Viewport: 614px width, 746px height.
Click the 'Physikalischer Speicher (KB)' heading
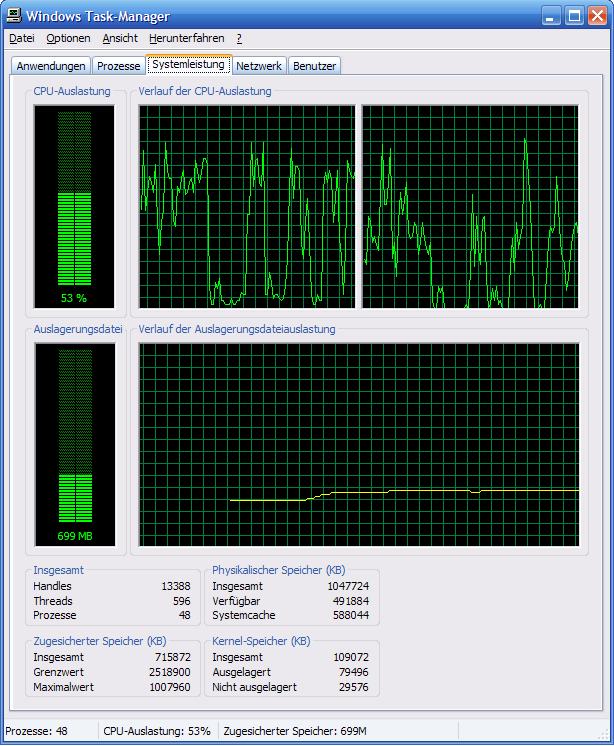point(279,570)
